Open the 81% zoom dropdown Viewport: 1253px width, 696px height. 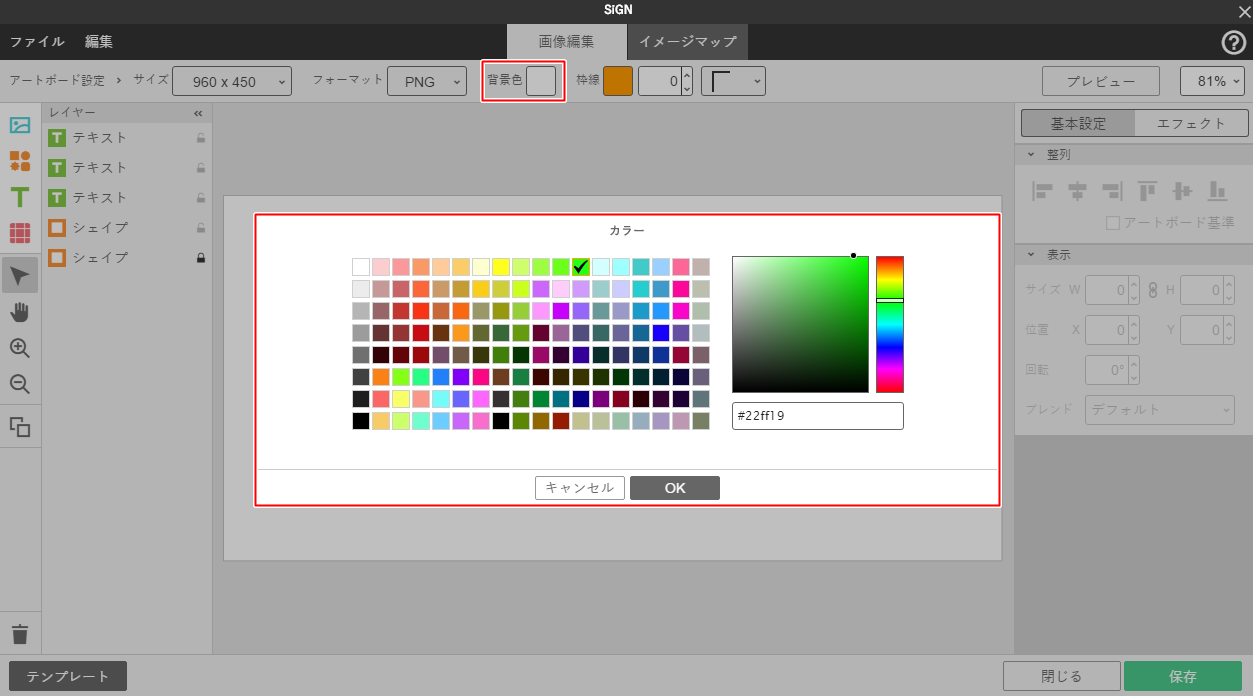[1213, 81]
